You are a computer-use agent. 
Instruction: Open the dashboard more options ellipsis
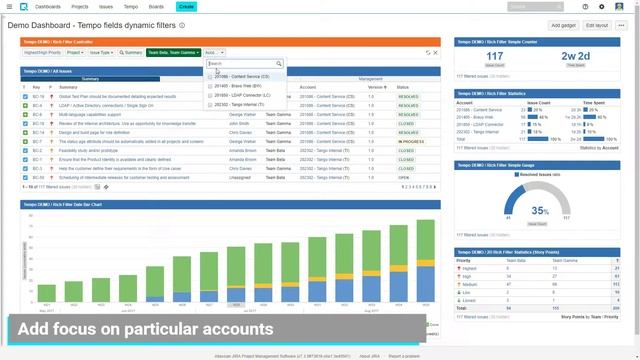(x=621, y=25)
